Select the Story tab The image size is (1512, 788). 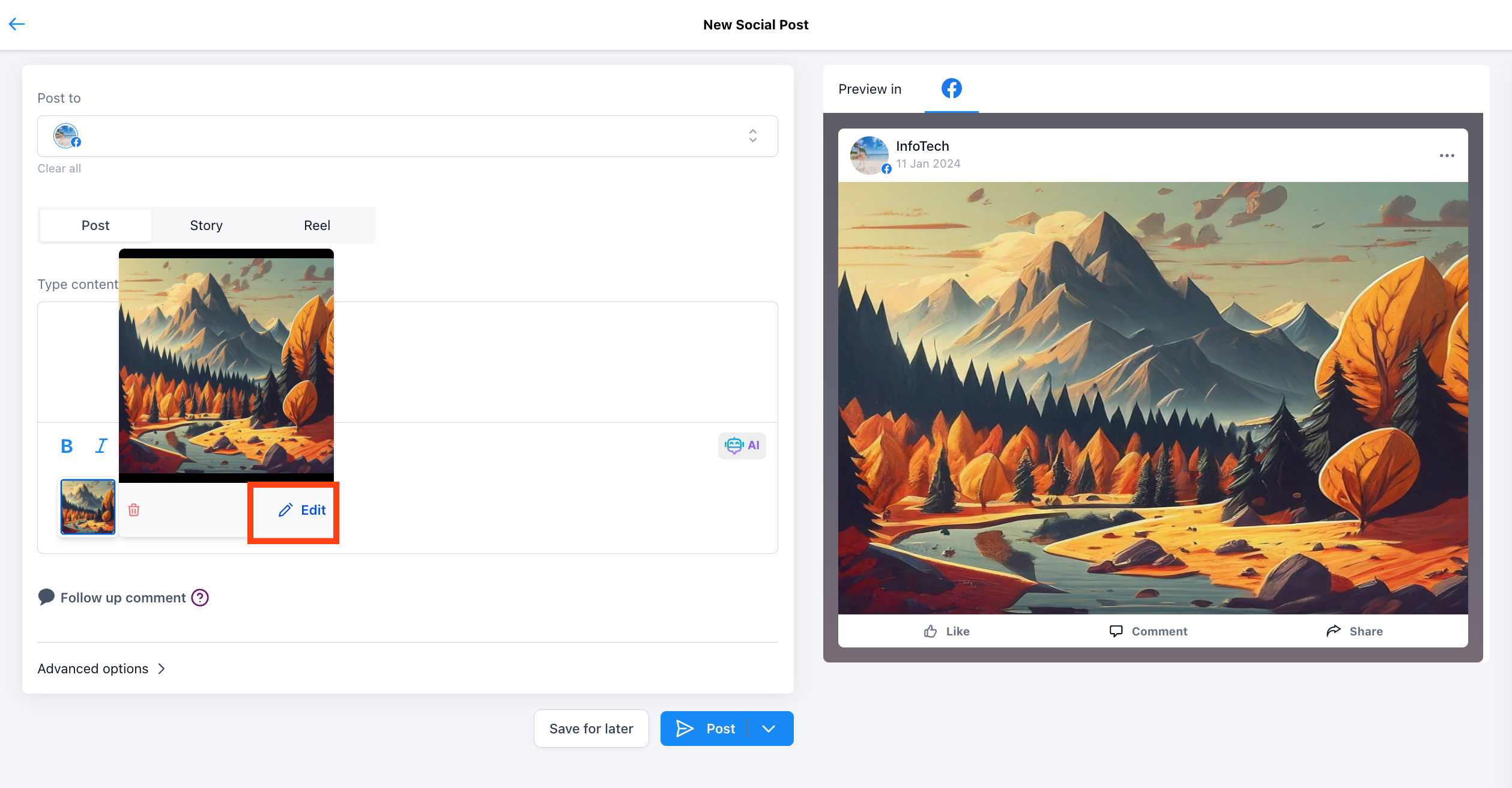point(206,224)
